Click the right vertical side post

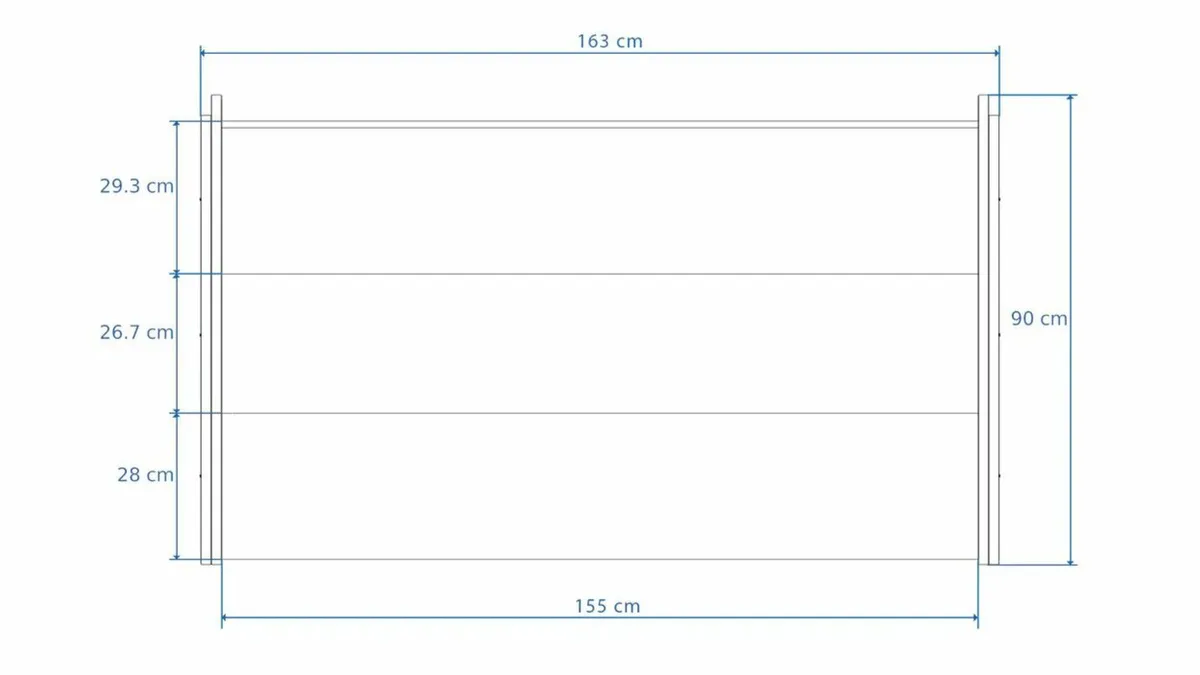983,330
